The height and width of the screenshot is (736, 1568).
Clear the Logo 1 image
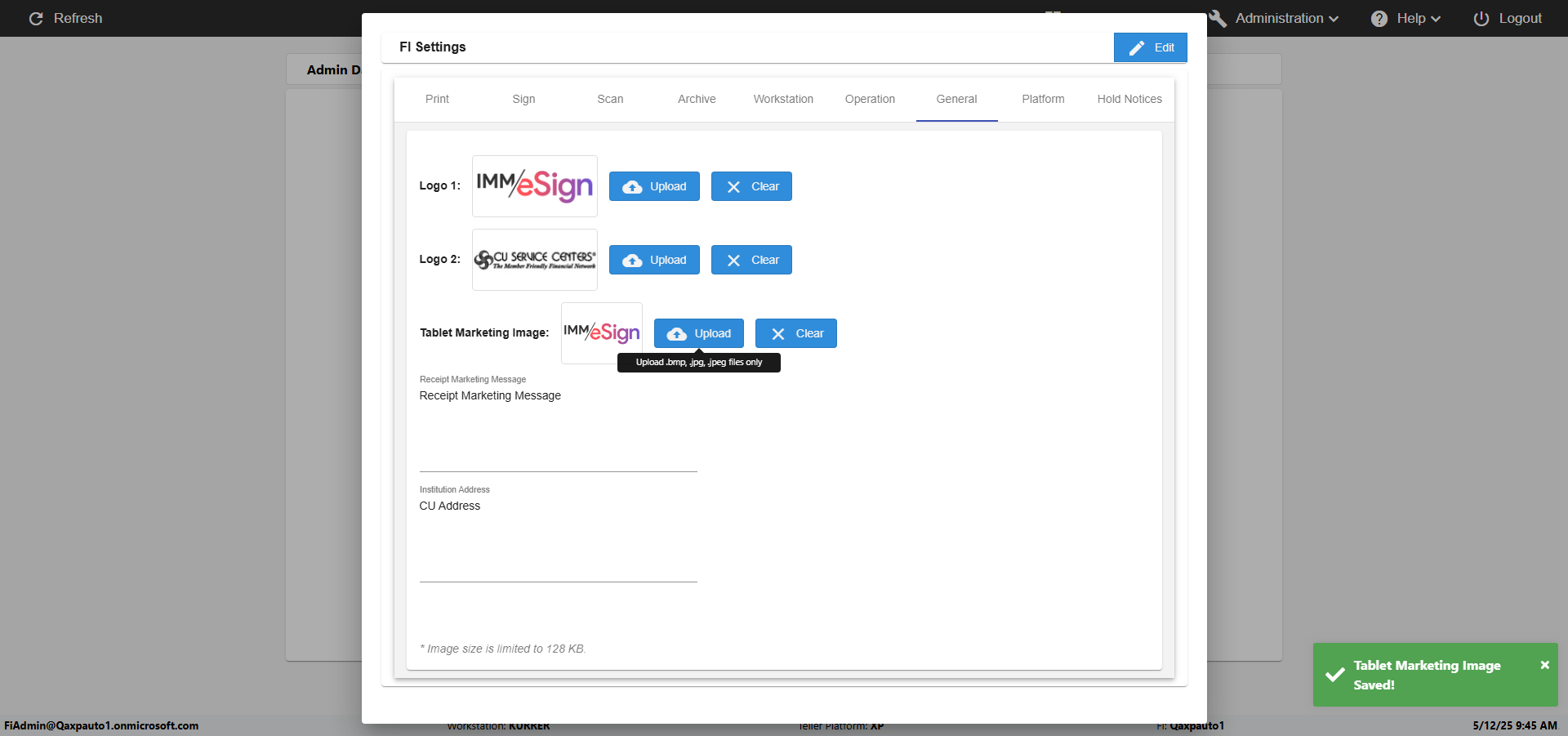pyautogui.click(x=751, y=186)
